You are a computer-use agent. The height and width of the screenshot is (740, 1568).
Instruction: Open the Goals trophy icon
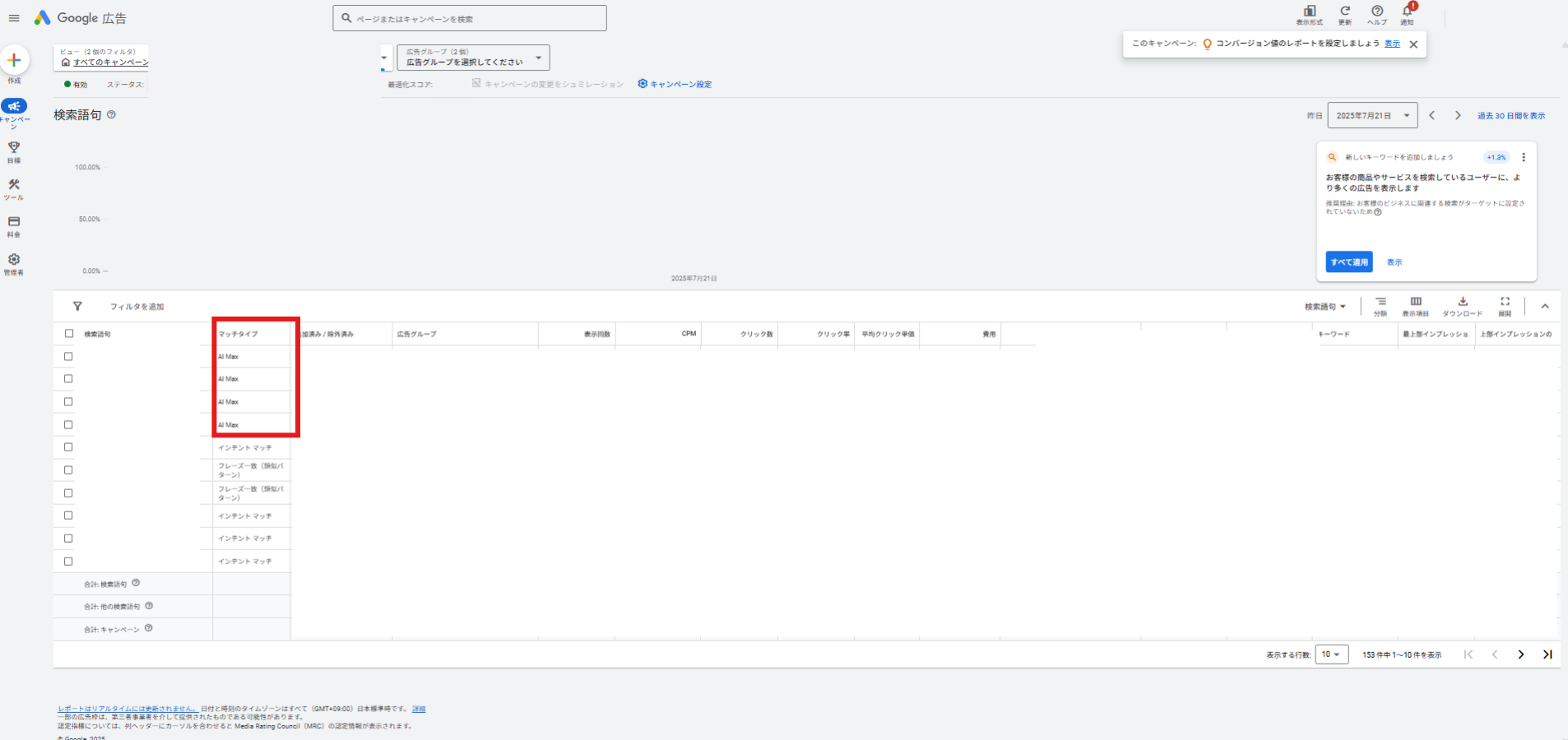(14, 147)
